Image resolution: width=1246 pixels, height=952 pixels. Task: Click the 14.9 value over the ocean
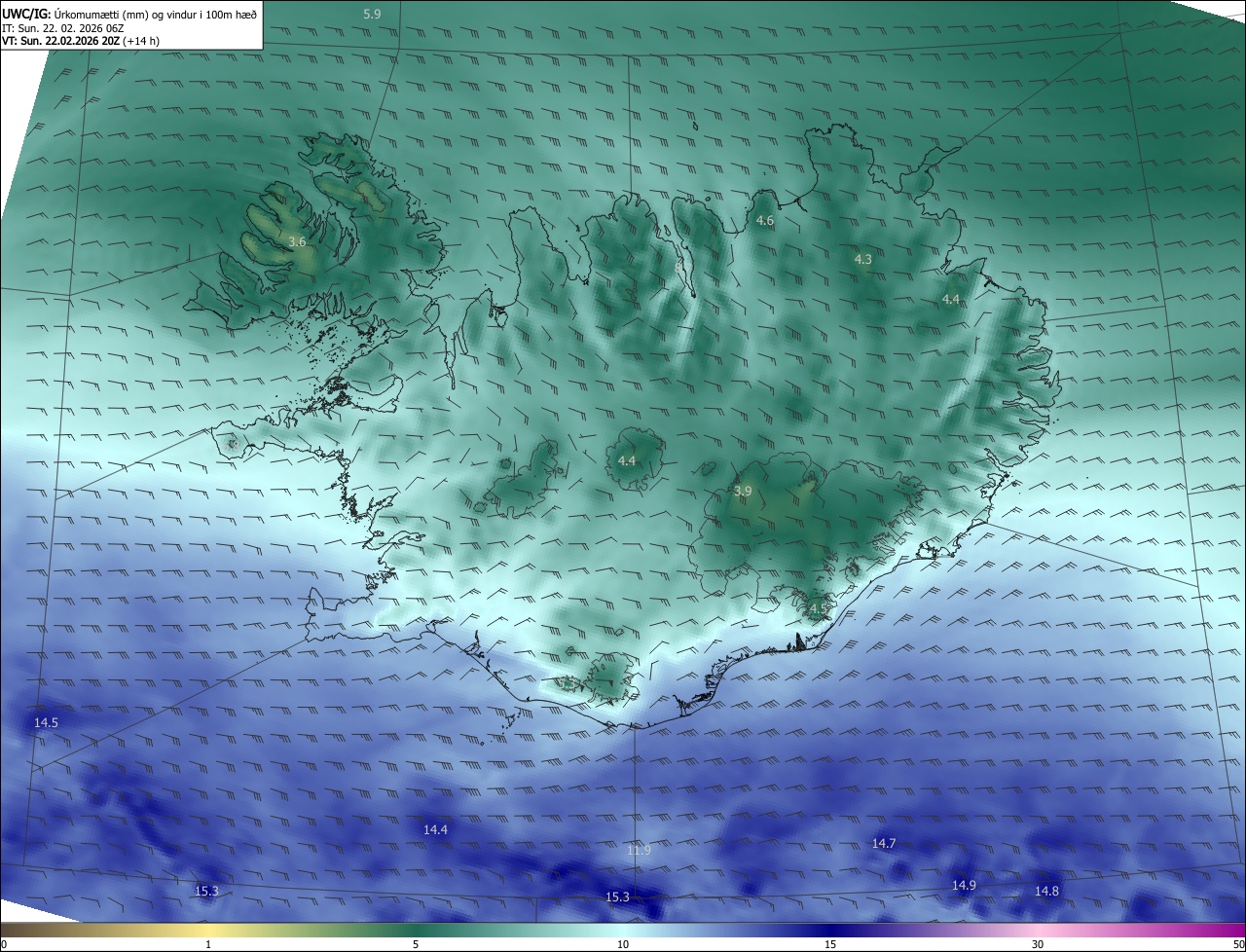964,885
